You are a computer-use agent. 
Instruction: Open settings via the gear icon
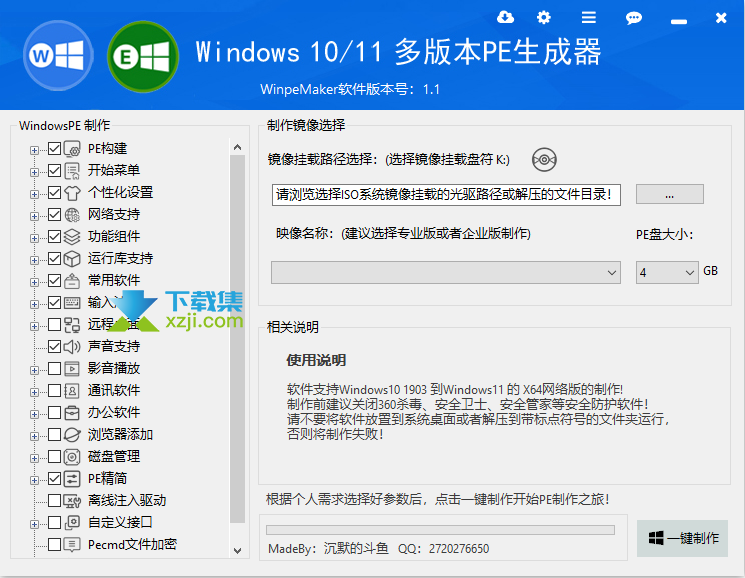click(544, 18)
